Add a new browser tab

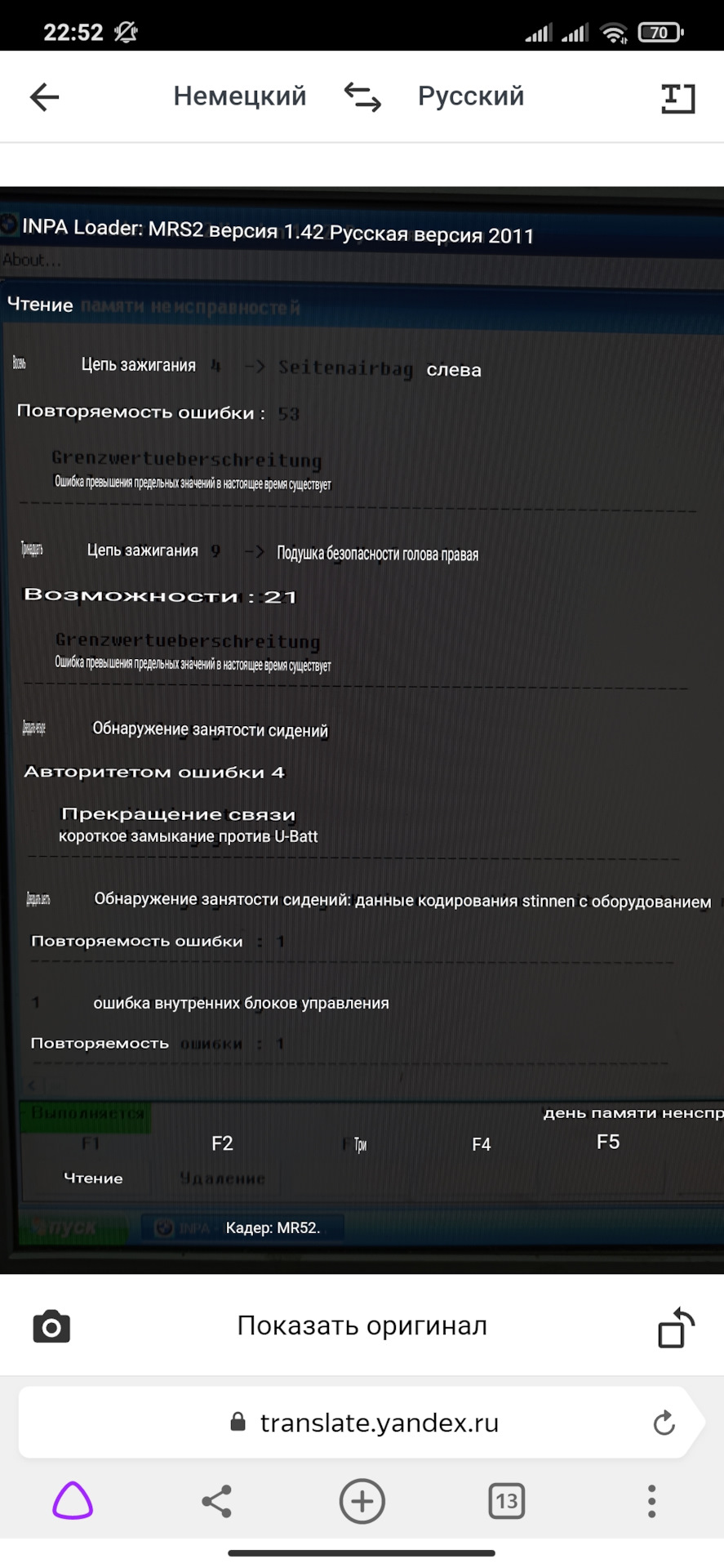(x=362, y=1501)
